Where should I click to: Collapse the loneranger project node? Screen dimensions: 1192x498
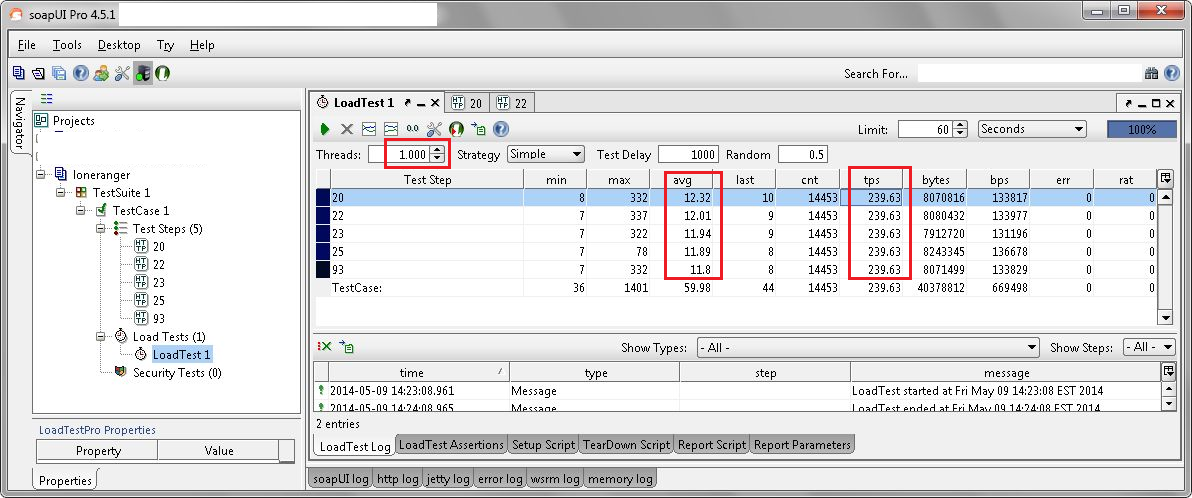coord(41,175)
